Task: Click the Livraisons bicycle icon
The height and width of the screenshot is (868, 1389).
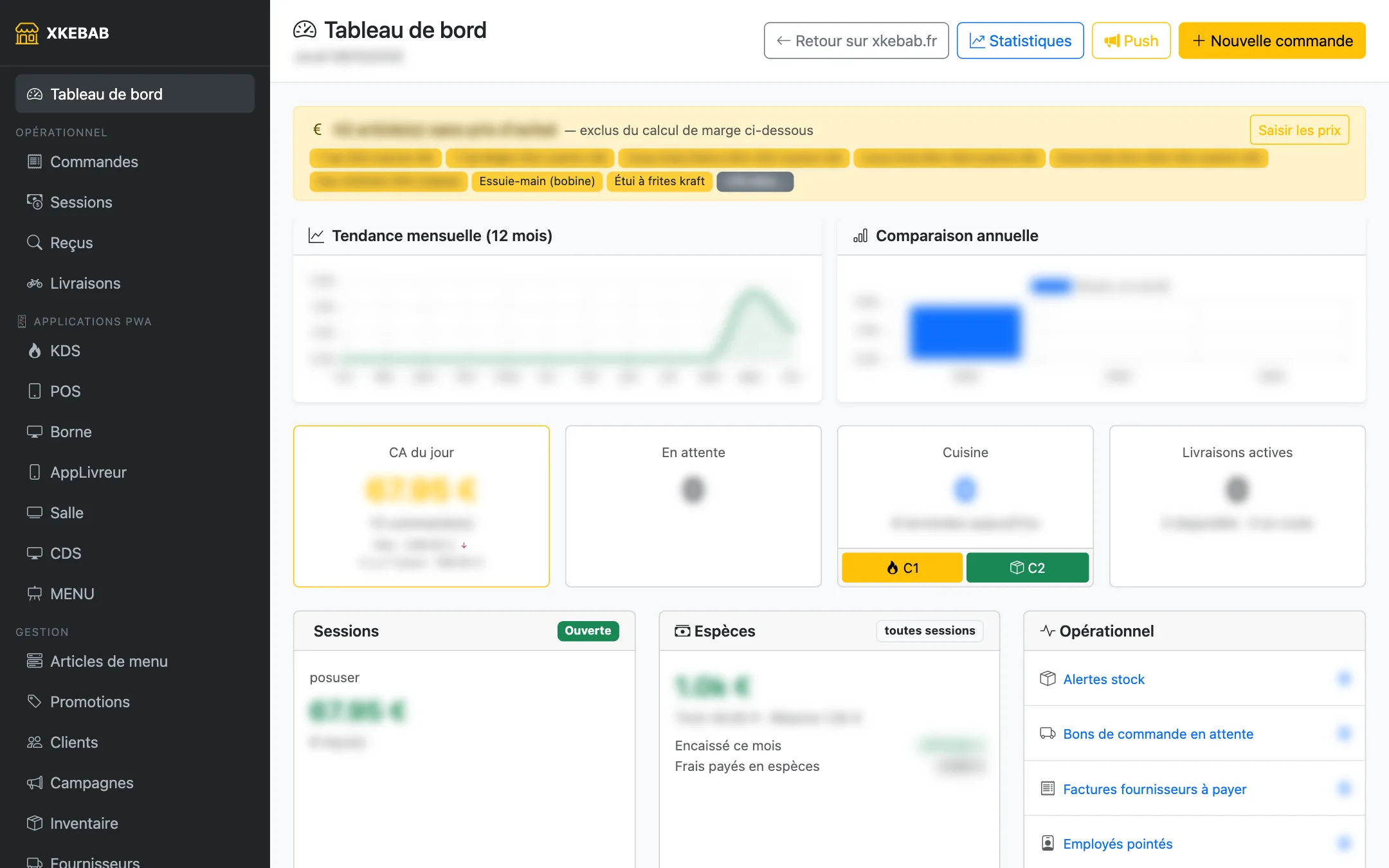Action: [35, 284]
